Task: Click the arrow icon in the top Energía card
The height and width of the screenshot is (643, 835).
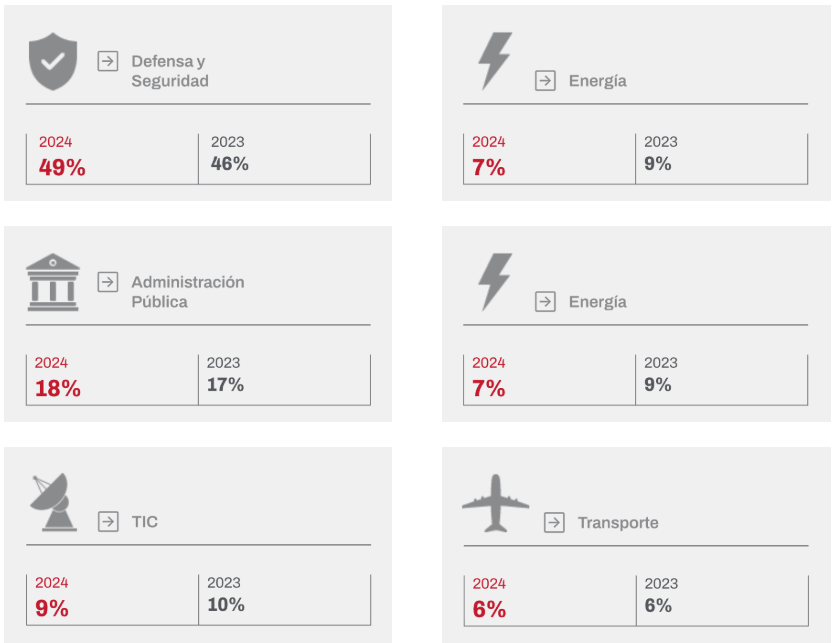Action: [545, 80]
